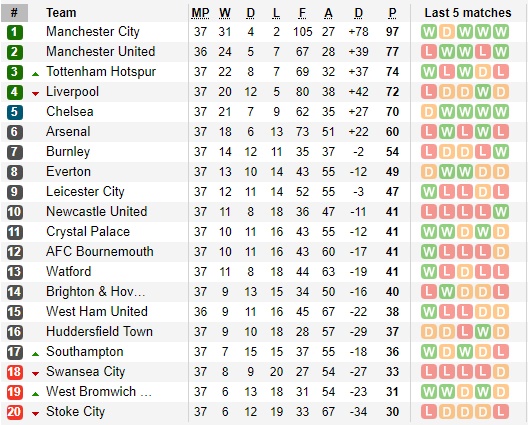
Task: Click Newcastle United's last W result badge
Action: 501,212
